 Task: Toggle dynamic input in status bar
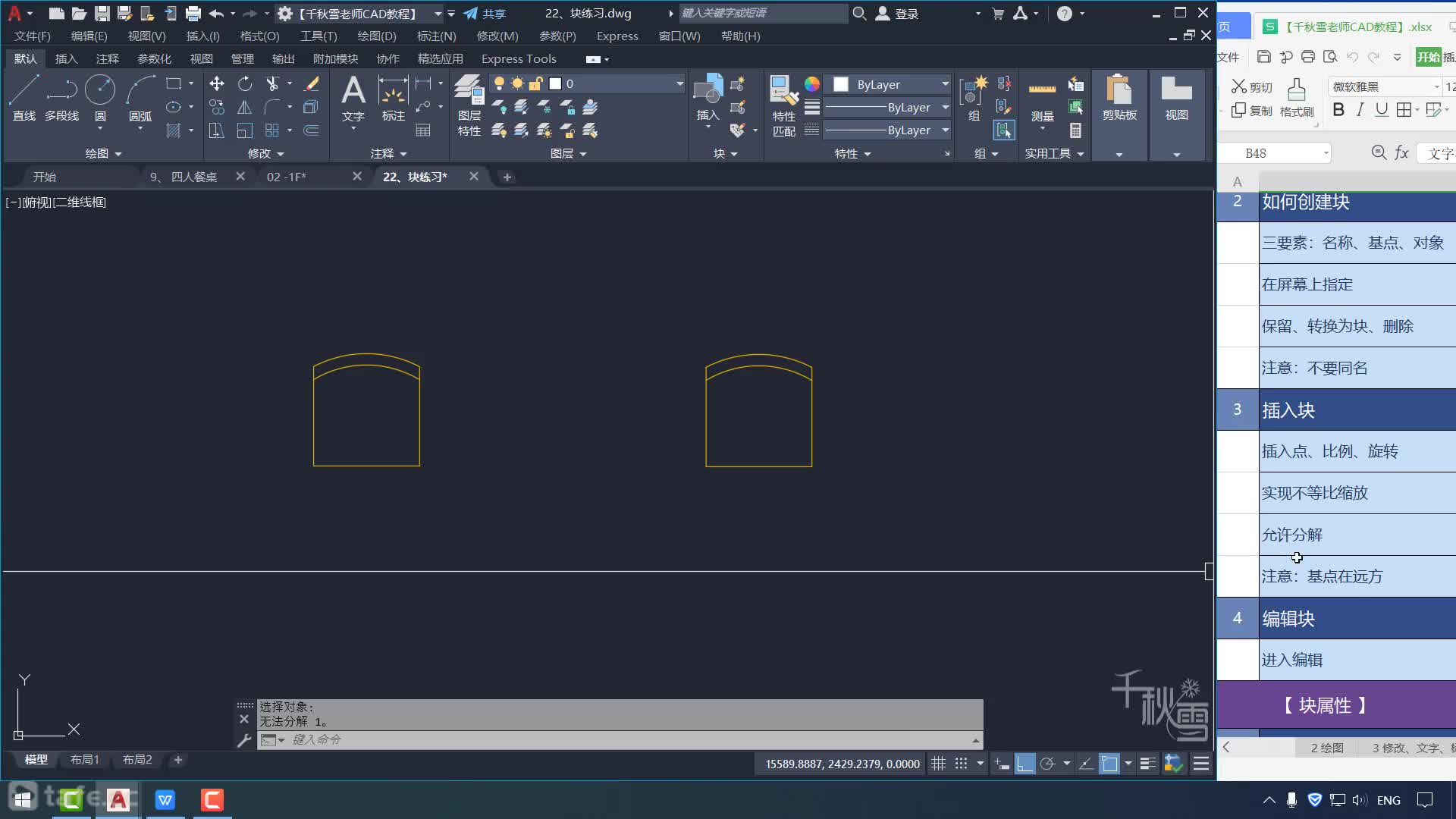pos(1002,764)
